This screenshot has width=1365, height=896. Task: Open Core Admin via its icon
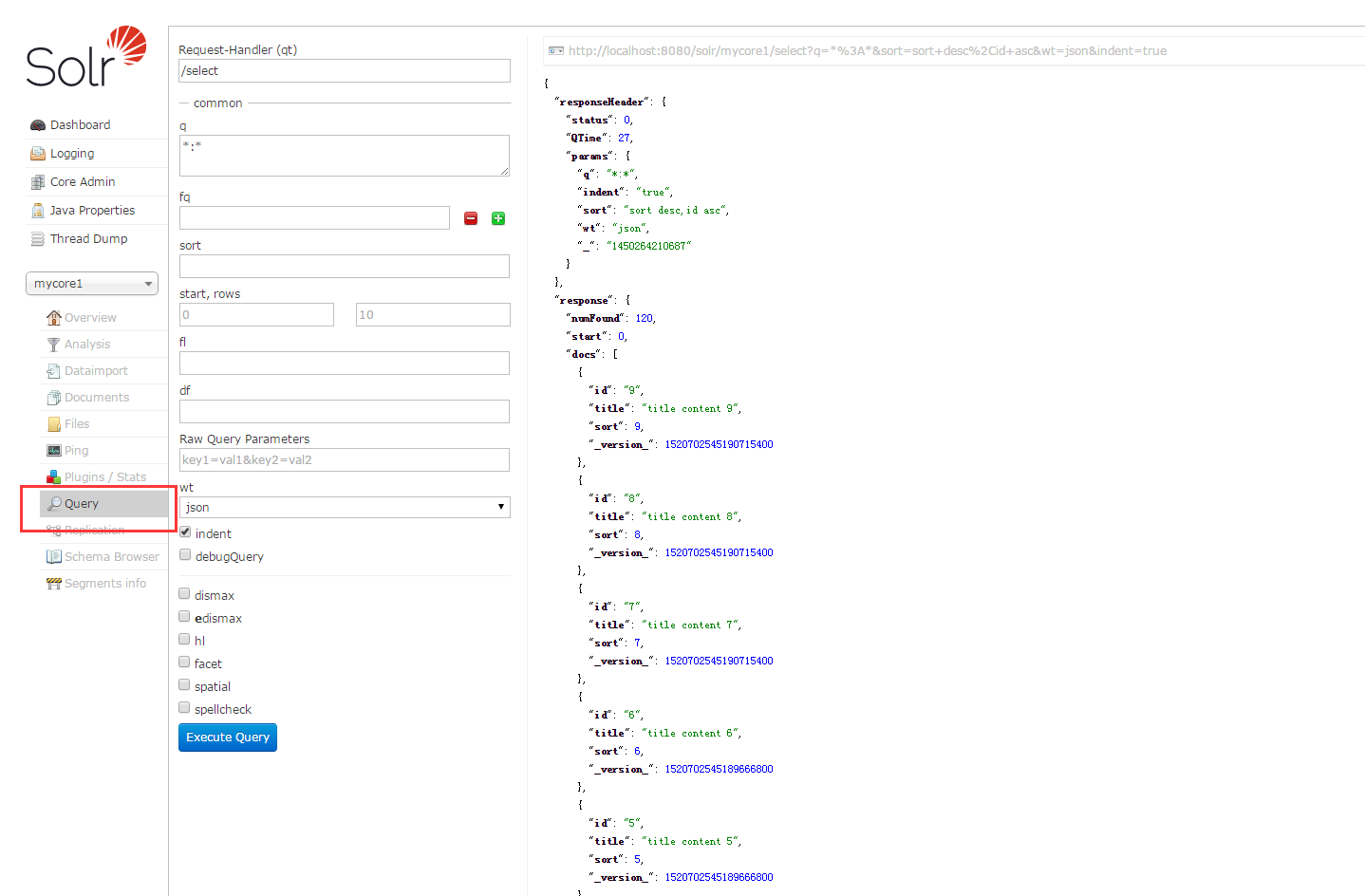tap(38, 182)
